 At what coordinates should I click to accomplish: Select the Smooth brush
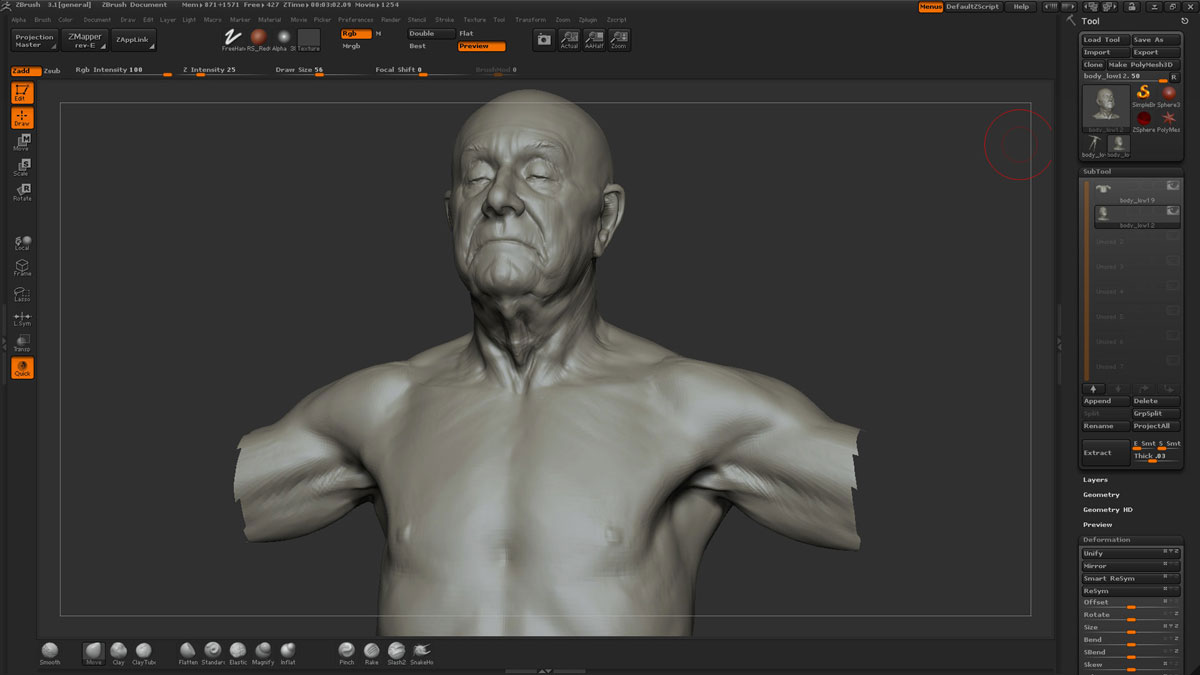click(x=49, y=651)
